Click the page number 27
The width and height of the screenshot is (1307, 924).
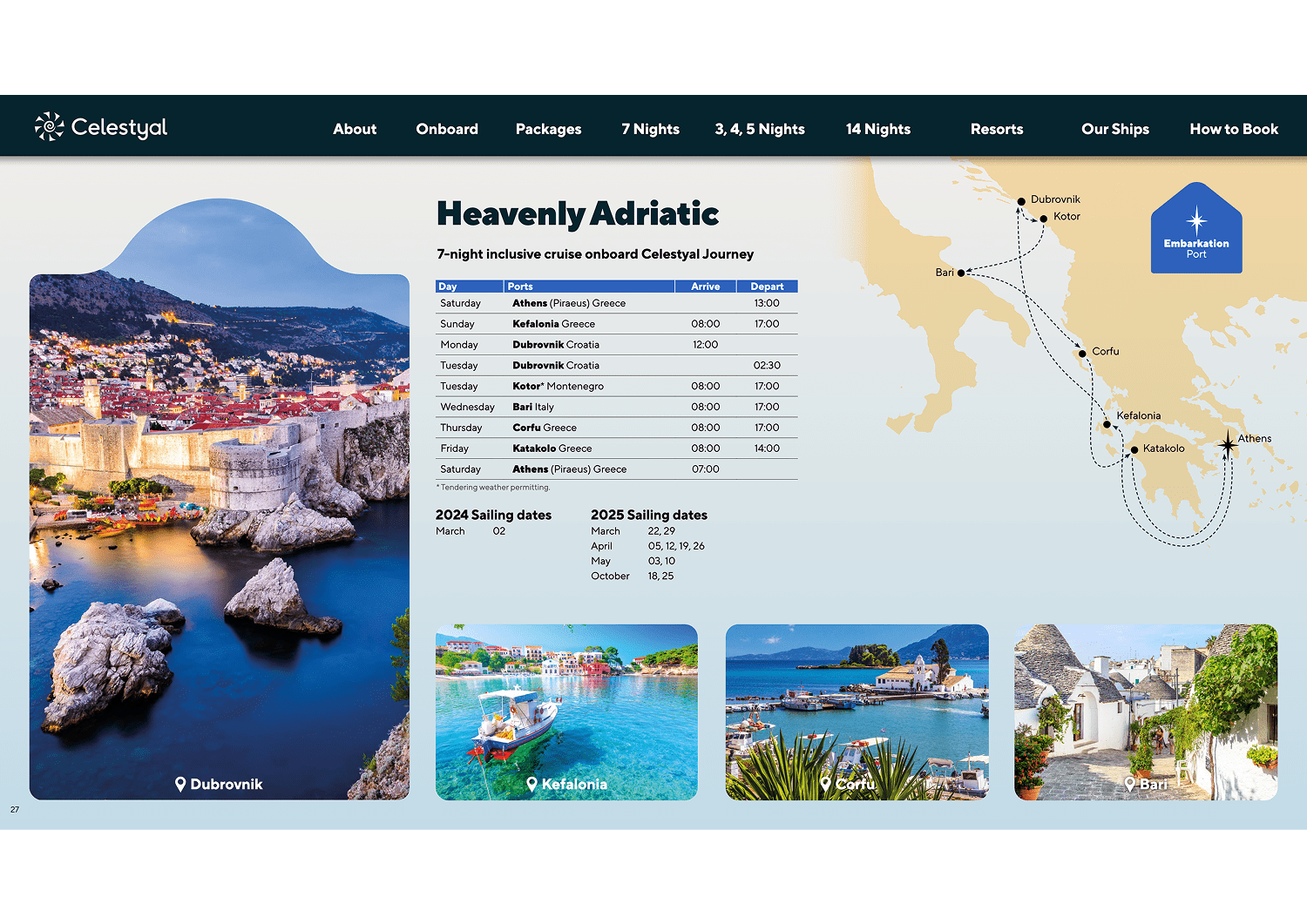pos(15,810)
